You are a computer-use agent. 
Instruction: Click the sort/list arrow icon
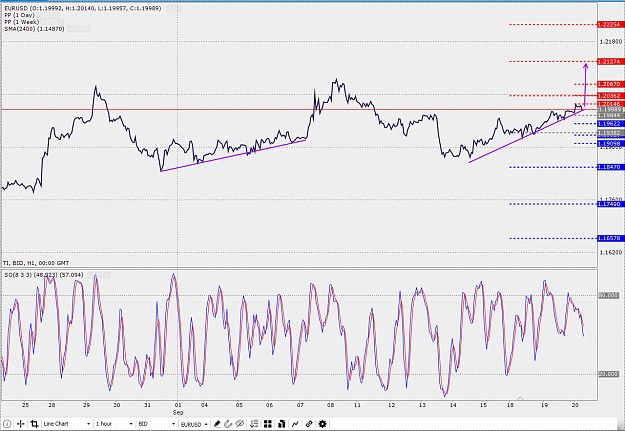254,424
